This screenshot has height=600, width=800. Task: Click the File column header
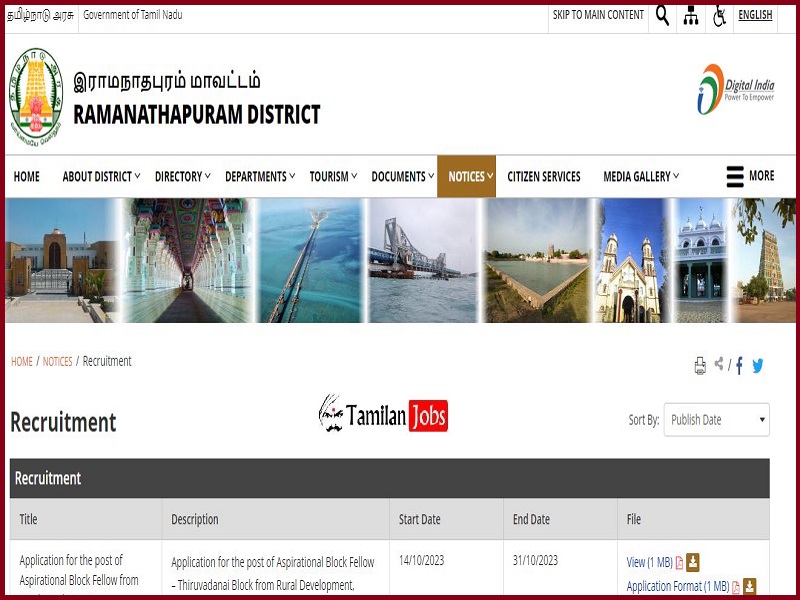[x=633, y=519]
